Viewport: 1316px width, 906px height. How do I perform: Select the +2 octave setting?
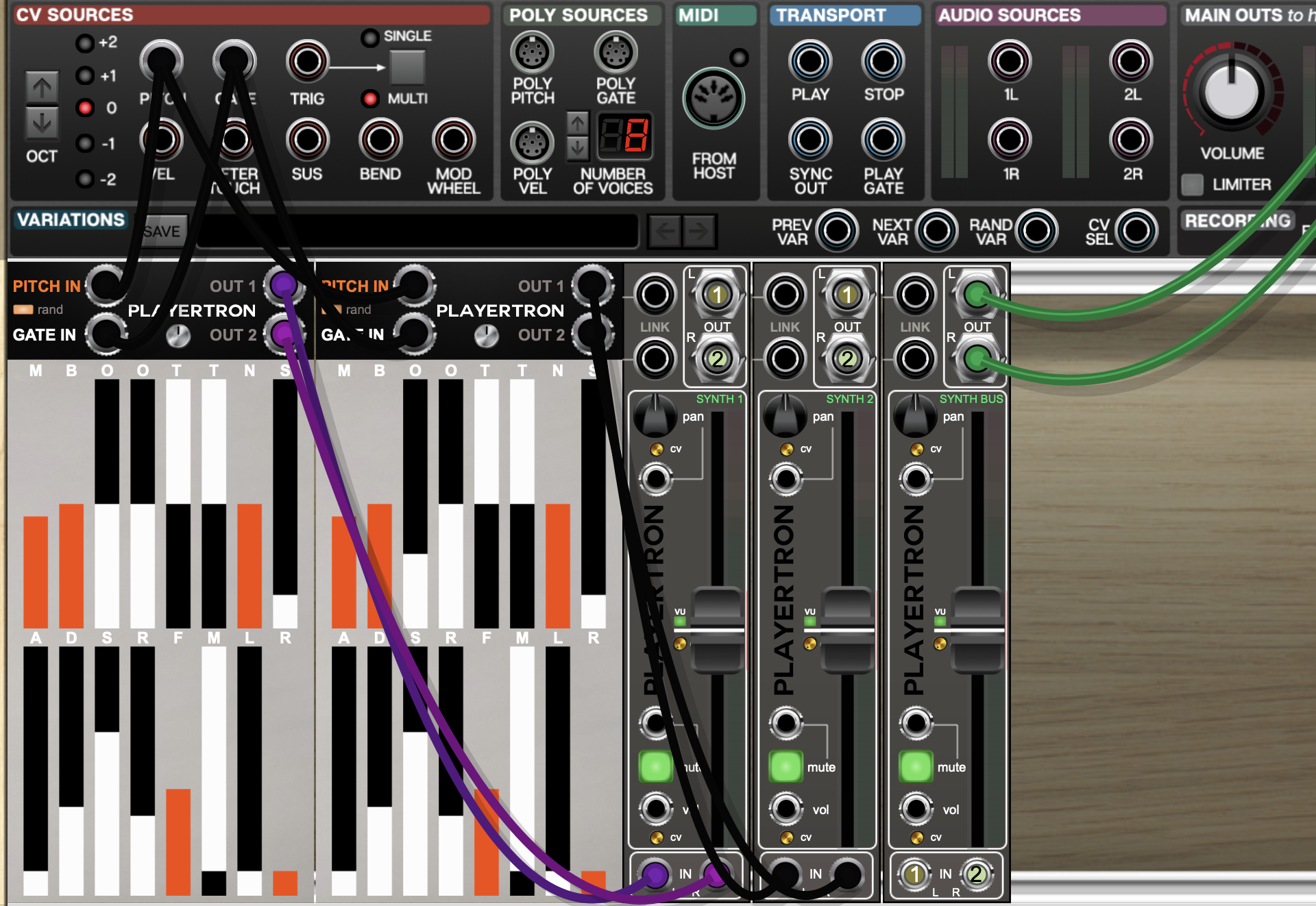[x=85, y=43]
